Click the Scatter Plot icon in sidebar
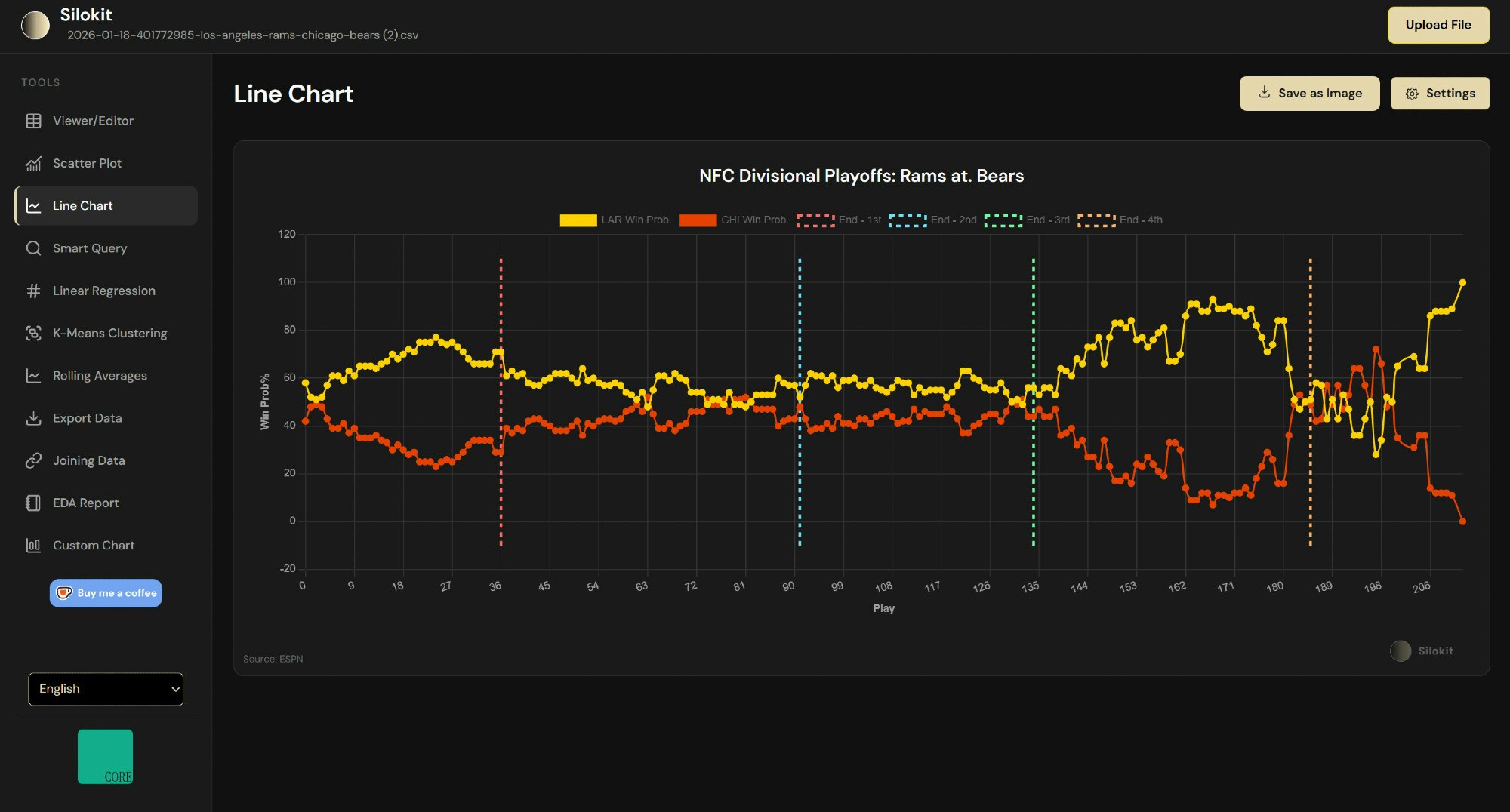The image size is (1510, 812). (x=33, y=163)
